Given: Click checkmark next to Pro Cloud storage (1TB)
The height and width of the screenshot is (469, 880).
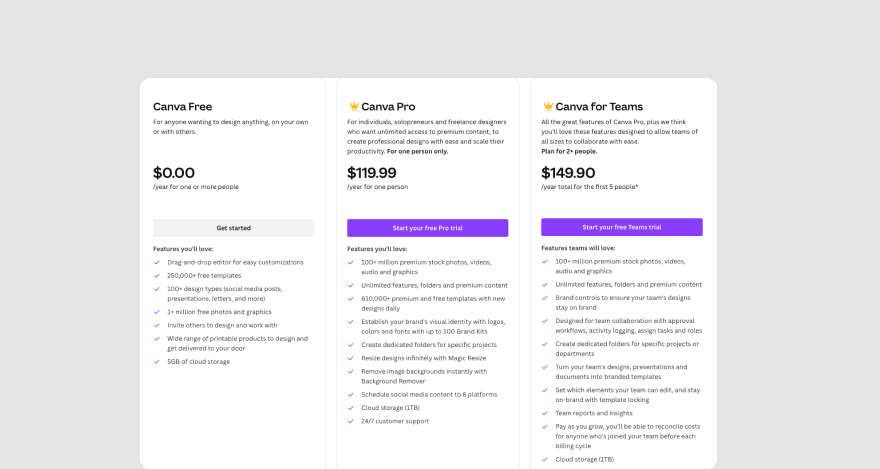Looking at the screenshot, I should click(351, 408).
